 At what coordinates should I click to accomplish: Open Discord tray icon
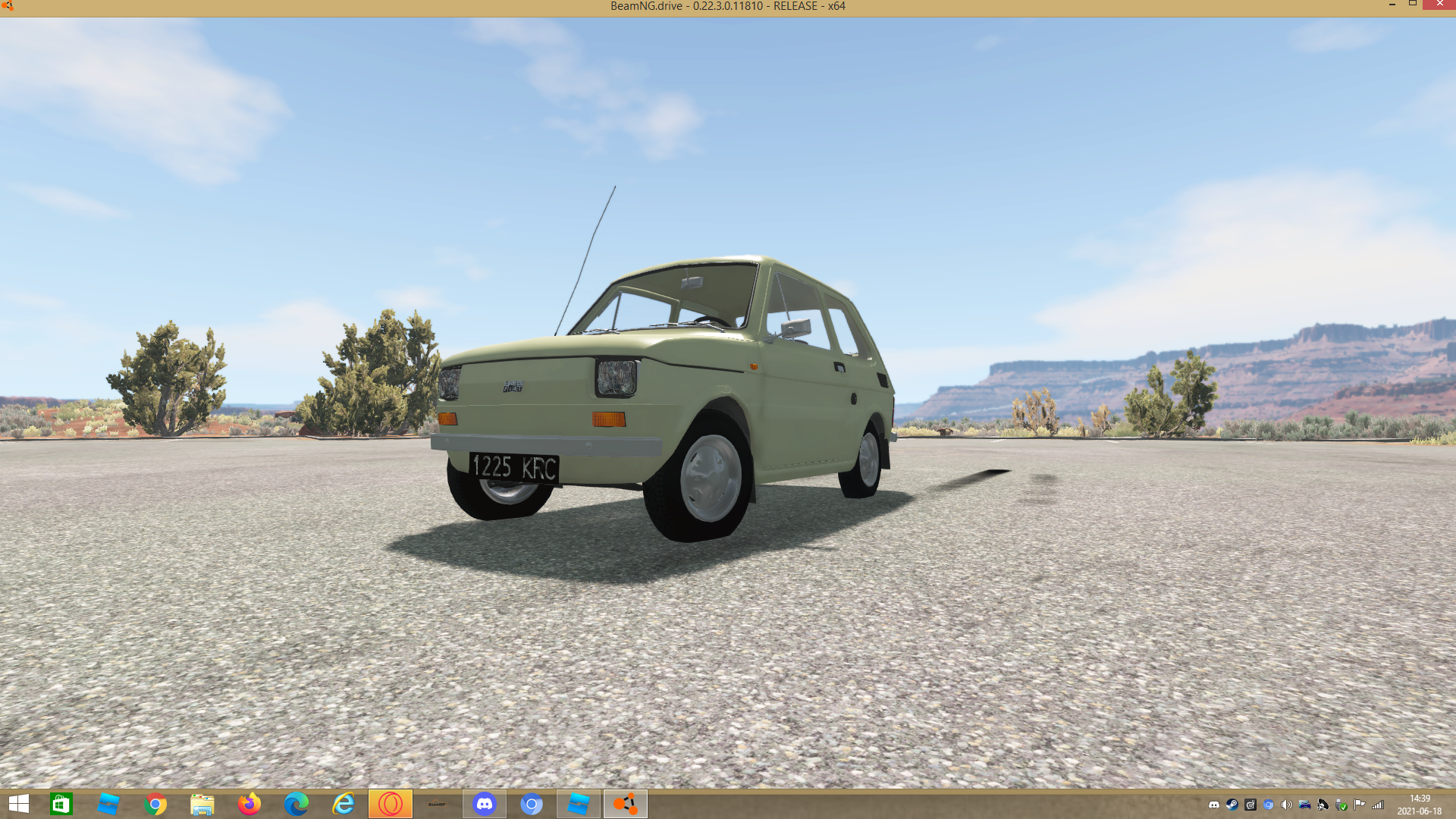1214,805
